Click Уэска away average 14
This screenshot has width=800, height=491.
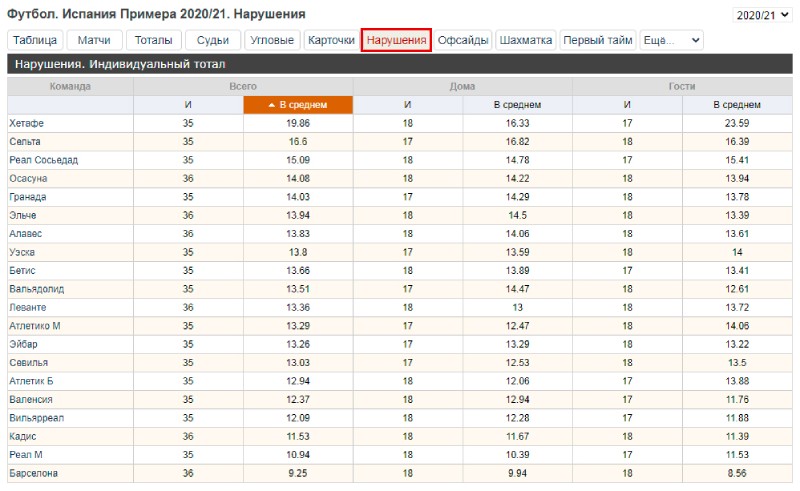tap(737, 252)
